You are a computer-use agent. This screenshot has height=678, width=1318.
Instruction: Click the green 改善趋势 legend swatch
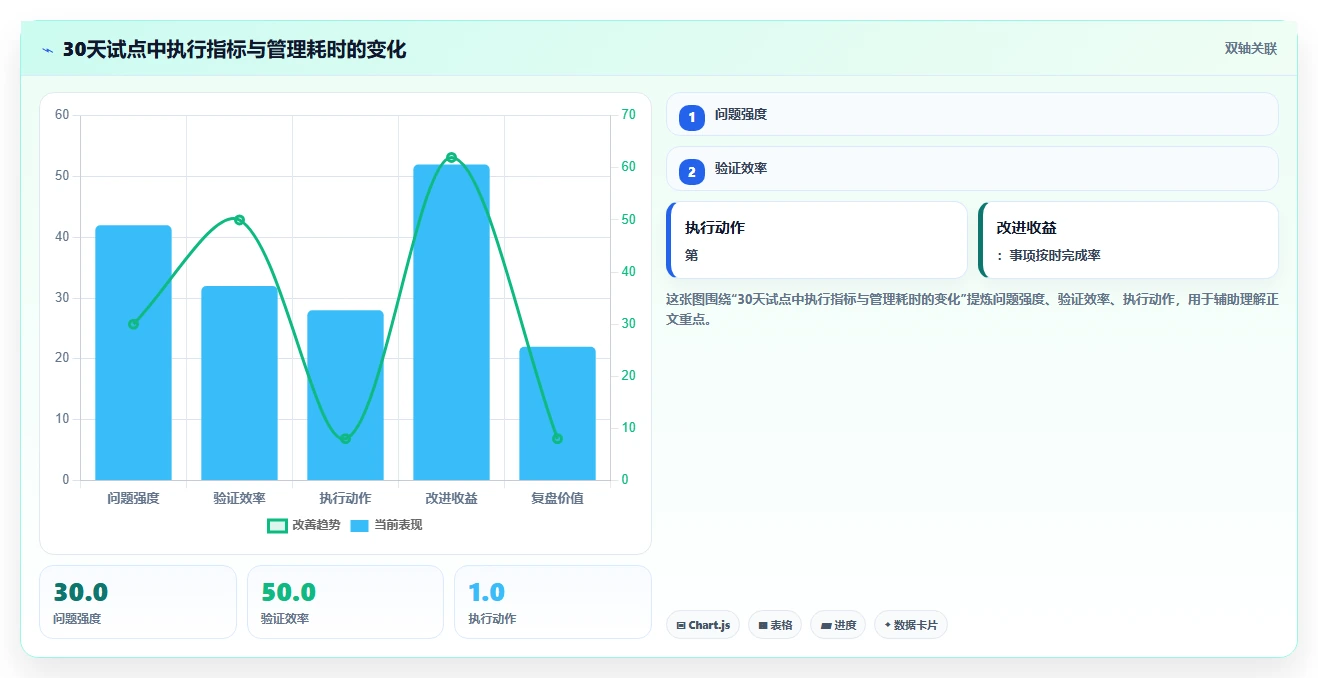click(277, 526)
